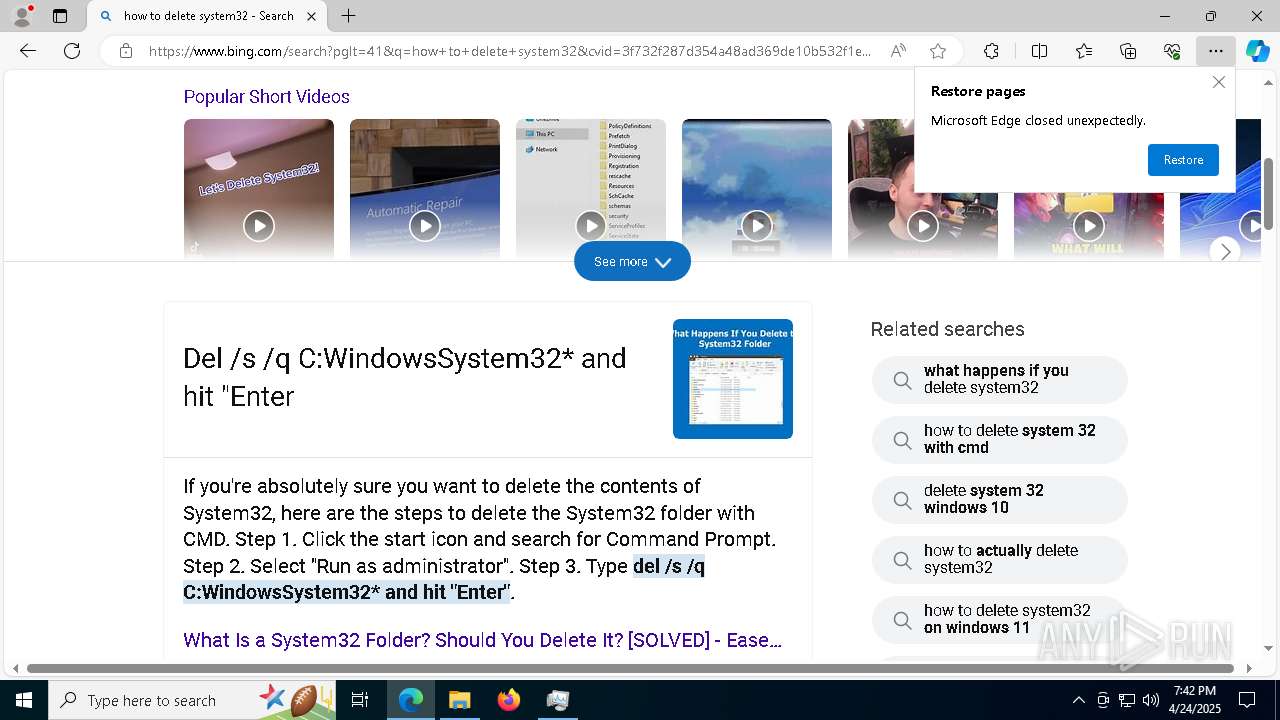The height and width of the screenshot is (720, 1280).
Task: Click the horizontal scrollbar at bottom
Action: [x=630, y=668]
